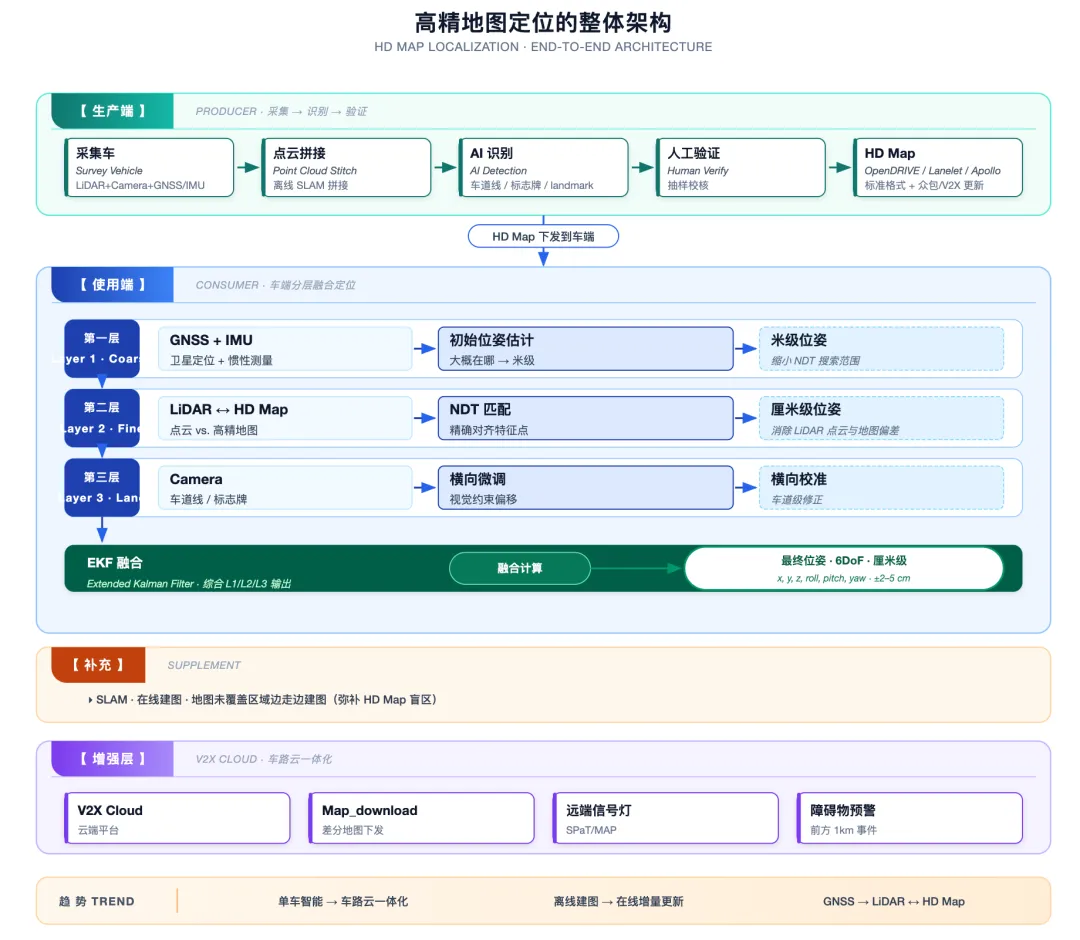Click the AI 识别 detection box
The width and height of the screenshot is (1080, 940).
pos(543,167)
